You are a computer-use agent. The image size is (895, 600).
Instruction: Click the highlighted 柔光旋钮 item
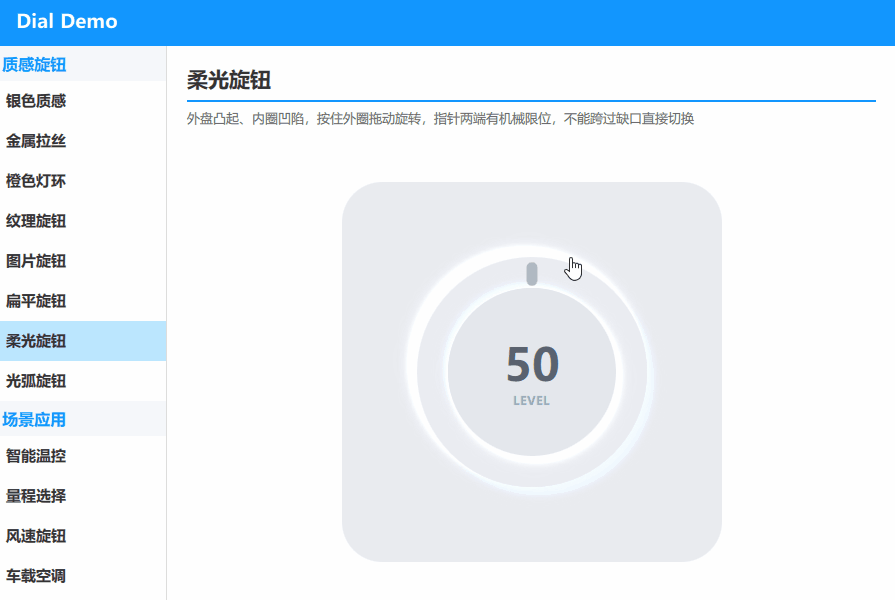click(83, 341)
